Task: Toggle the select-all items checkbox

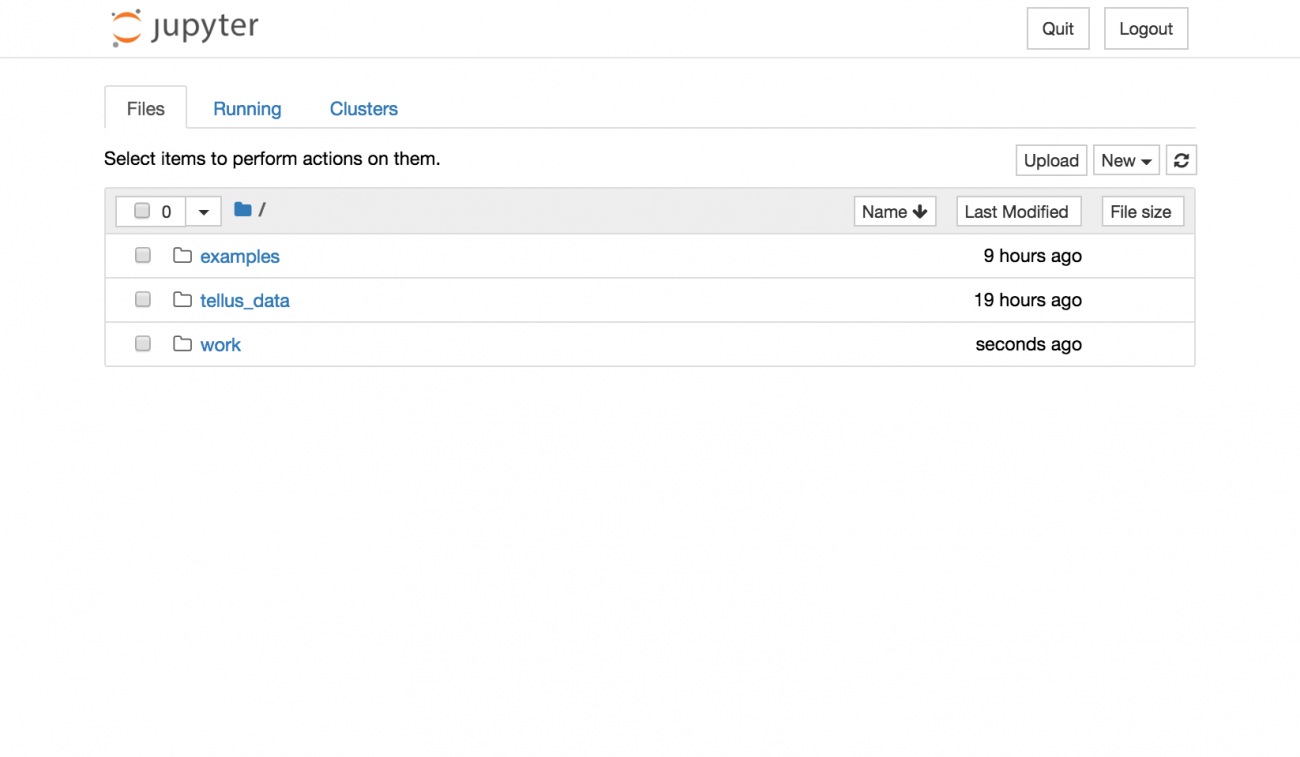Action: coord(142,211)
